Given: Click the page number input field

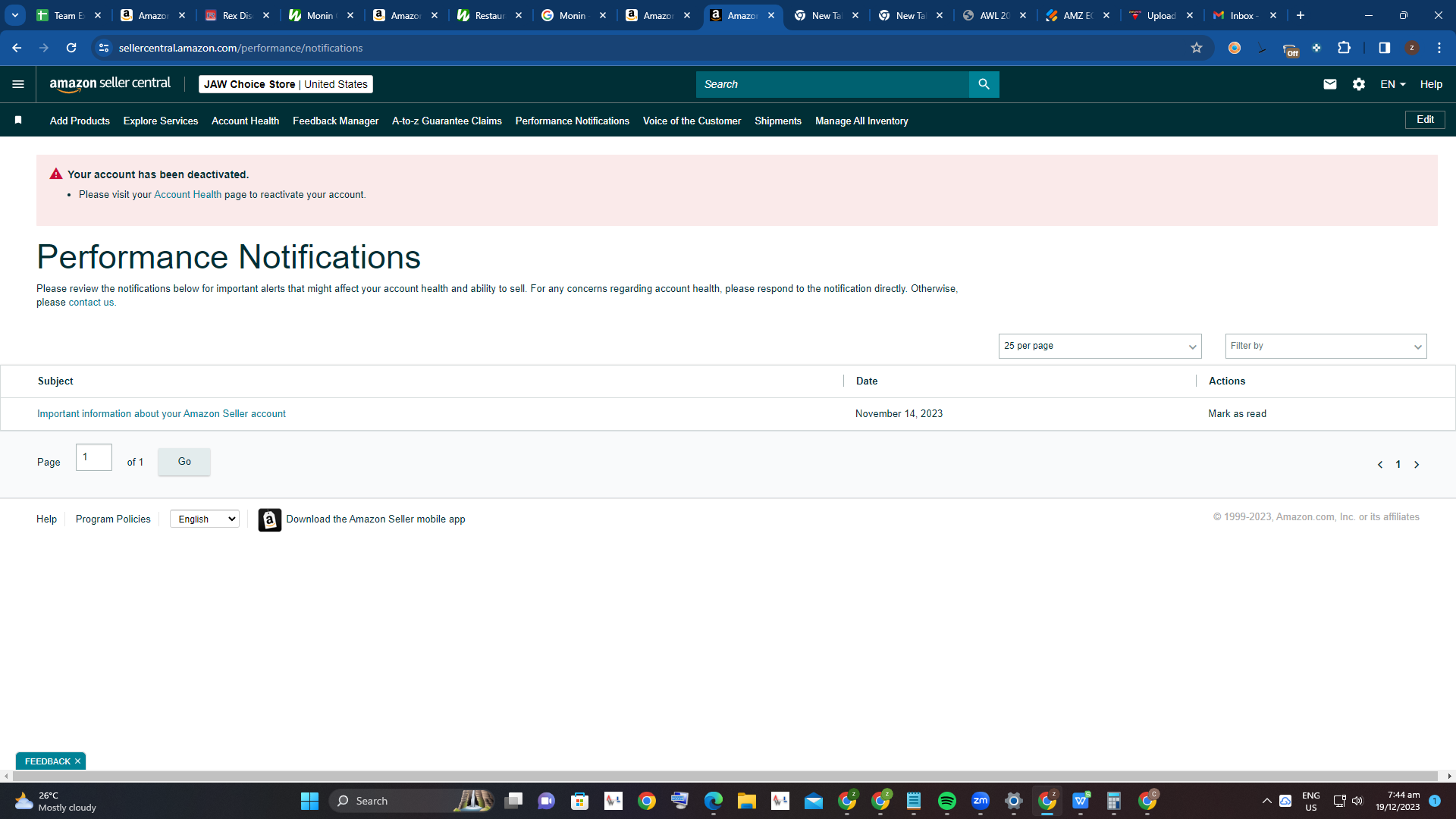Looking at the screenshot, I should click(94, 457).
